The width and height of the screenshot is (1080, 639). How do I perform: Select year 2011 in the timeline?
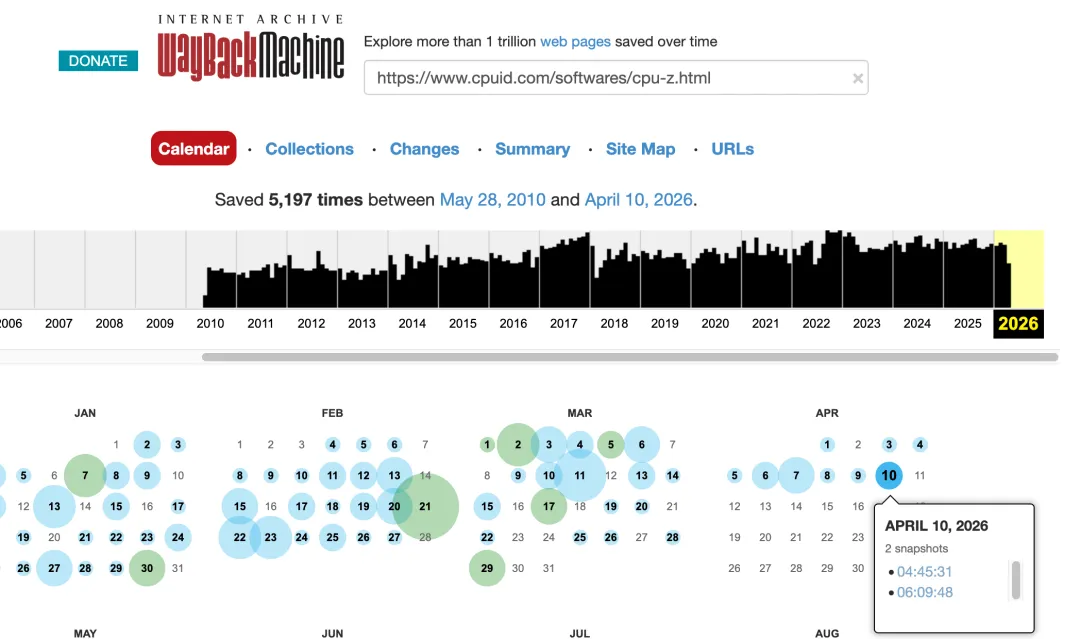point(260,324)
